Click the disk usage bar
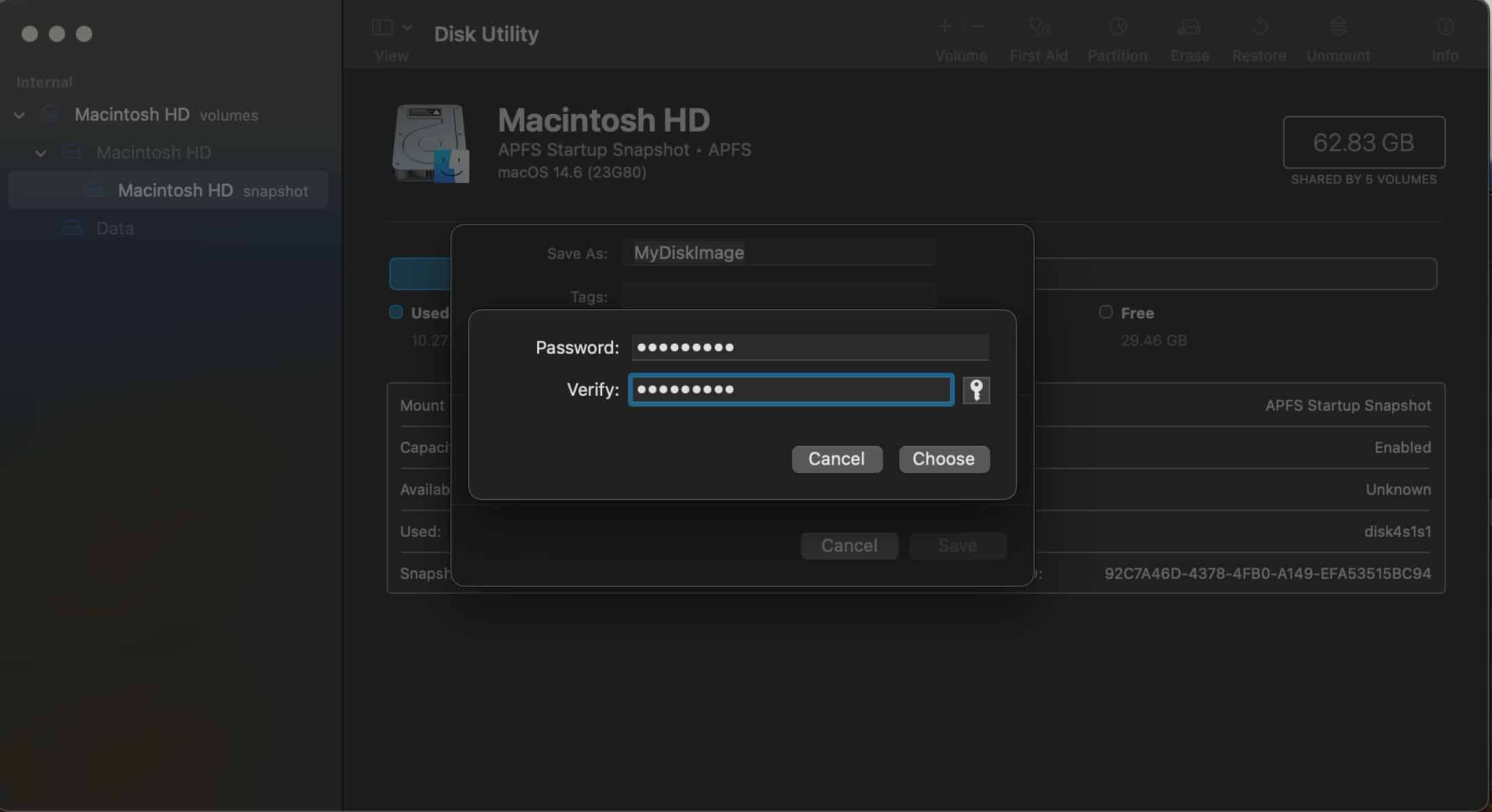 pyautogui.click(x=913, y=274)
